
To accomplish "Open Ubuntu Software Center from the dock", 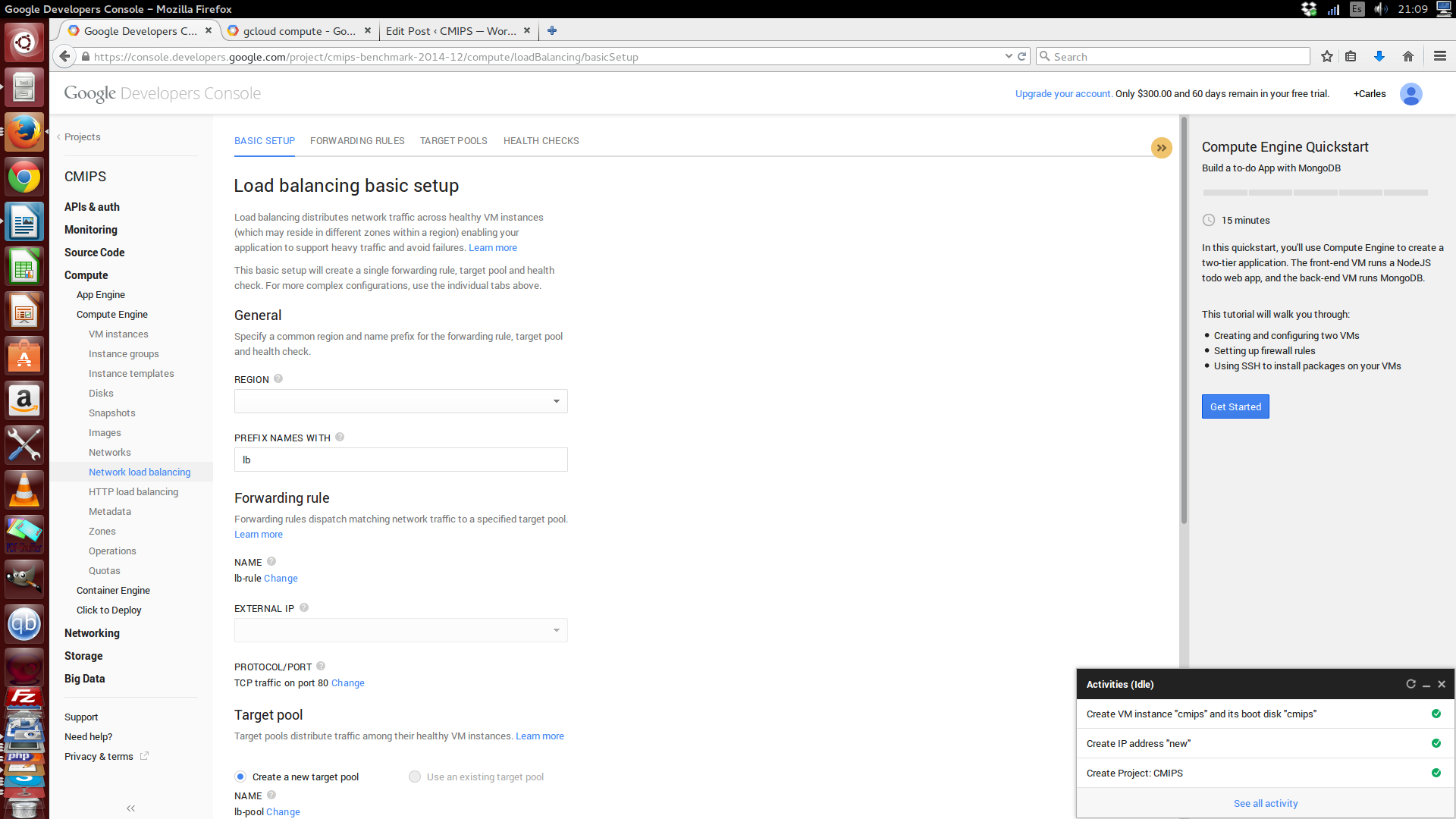I will tap(24, 356).
